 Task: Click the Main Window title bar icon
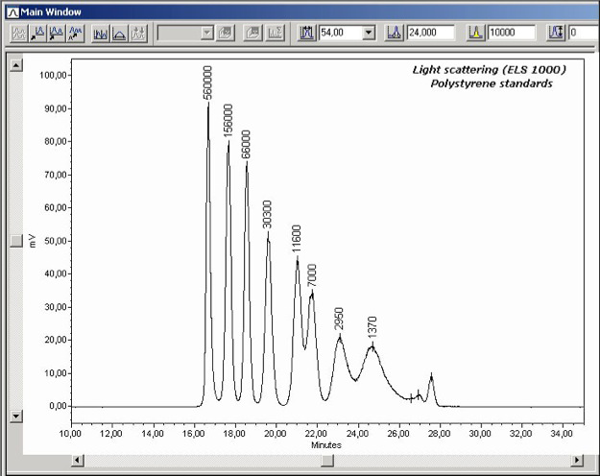(x=12, y=12)
